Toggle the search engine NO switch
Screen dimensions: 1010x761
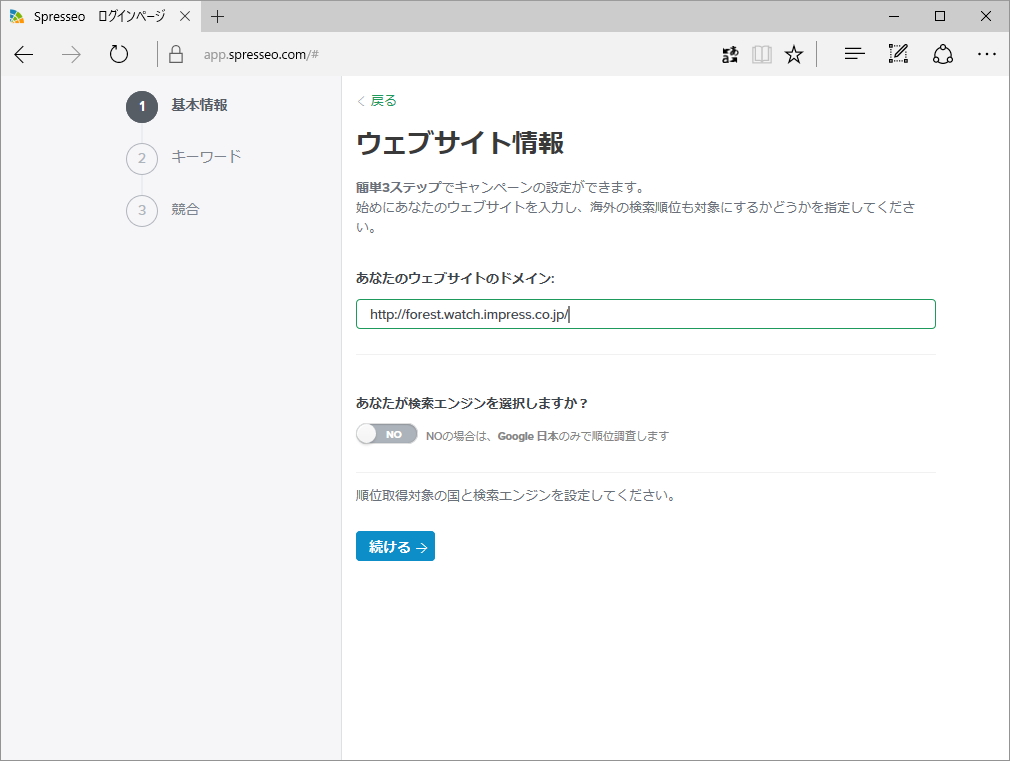[x=386, y=434]
